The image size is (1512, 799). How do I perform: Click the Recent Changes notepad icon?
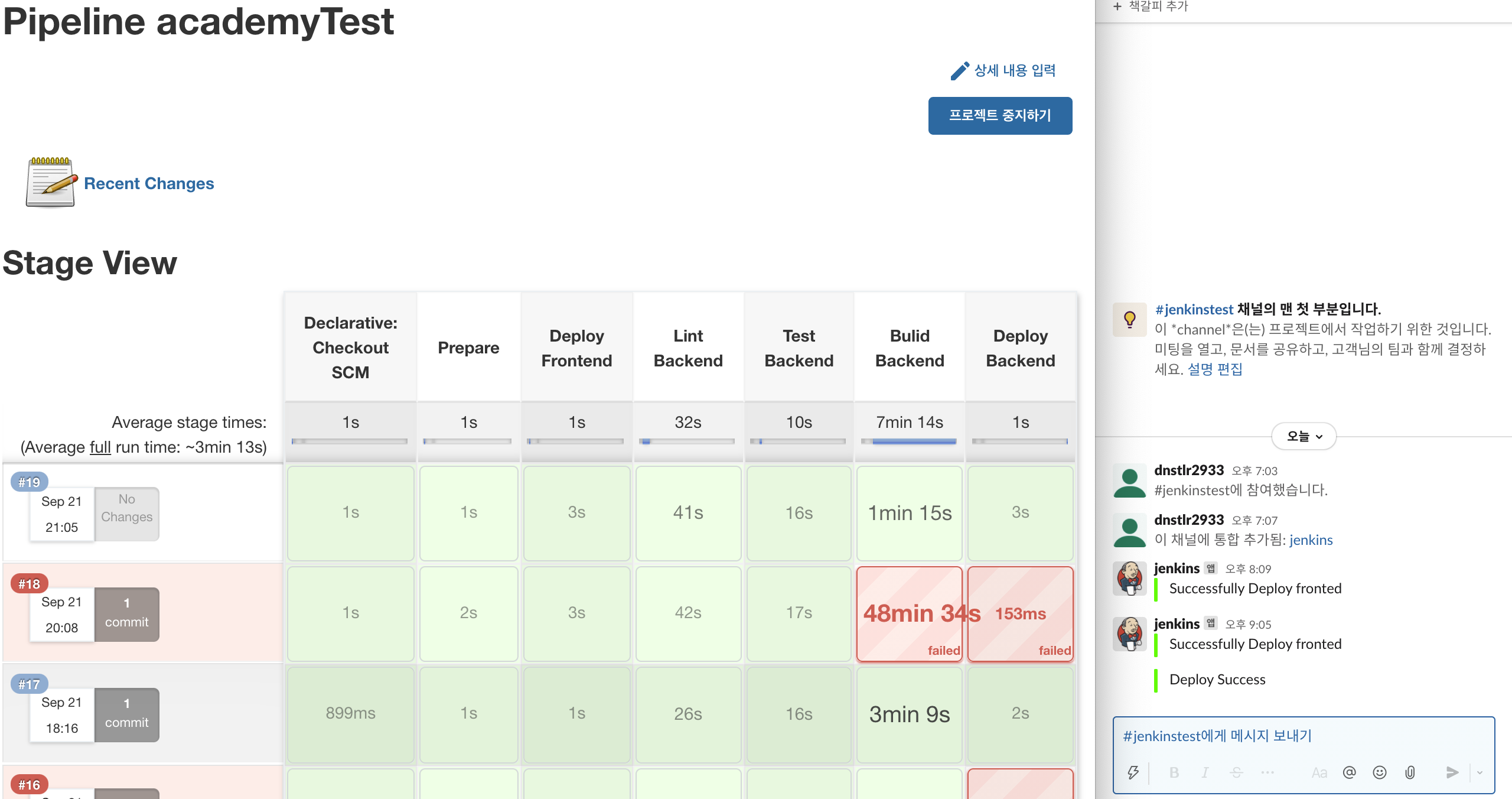51,183
